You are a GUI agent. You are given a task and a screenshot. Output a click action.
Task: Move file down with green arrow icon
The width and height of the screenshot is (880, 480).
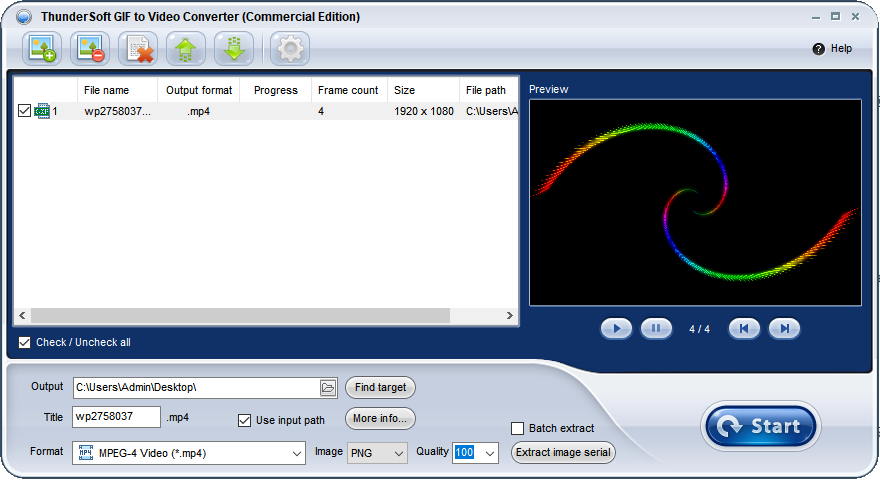tap(234, 48)
